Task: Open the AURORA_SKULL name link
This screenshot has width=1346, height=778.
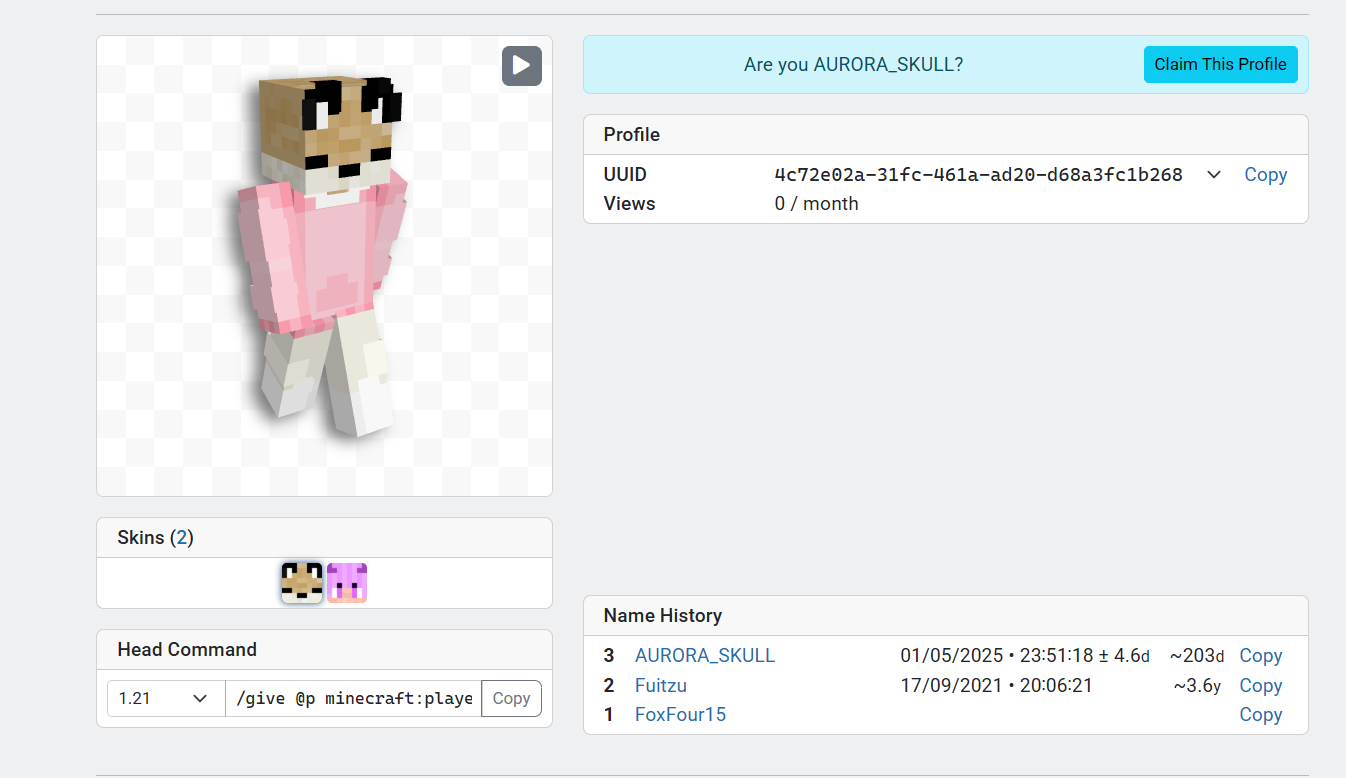Action: [705, 656]
